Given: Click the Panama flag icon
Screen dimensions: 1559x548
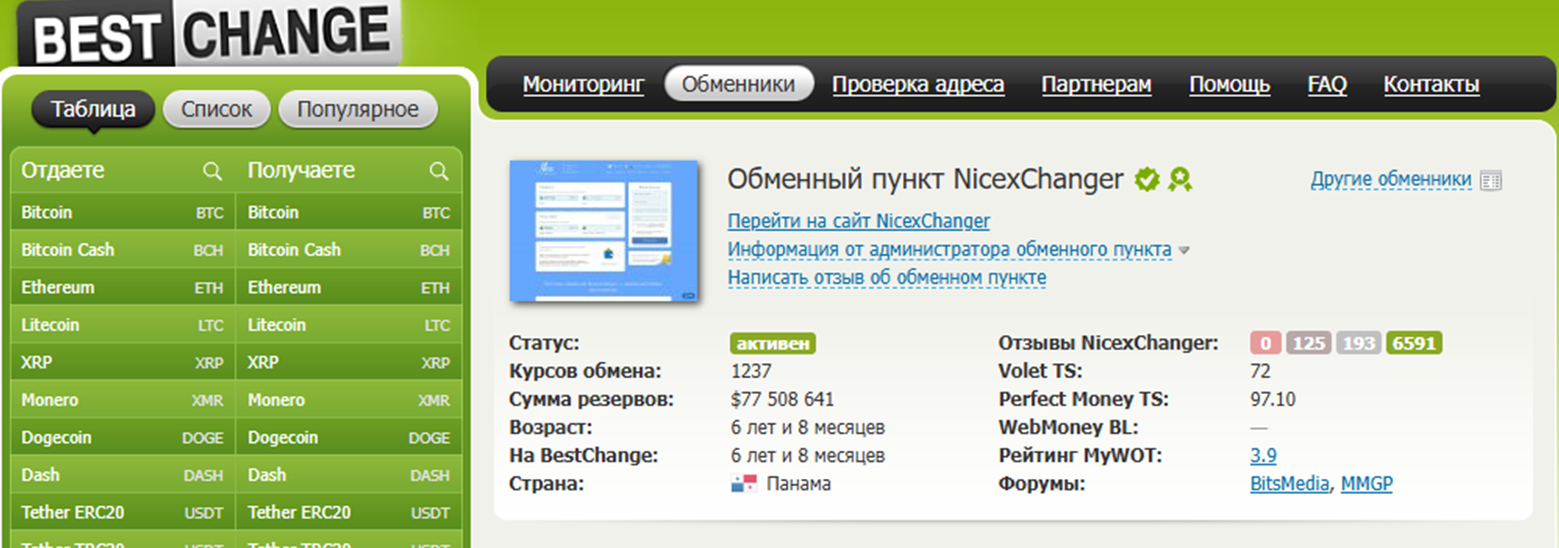Looking at the screenshot, I should tap(743, 485).
